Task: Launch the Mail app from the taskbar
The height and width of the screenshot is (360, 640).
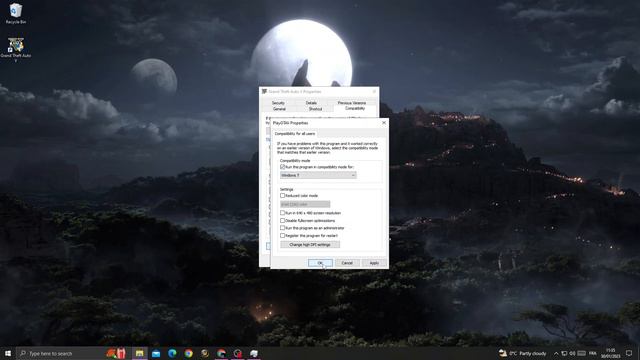Action: point(156,353)
